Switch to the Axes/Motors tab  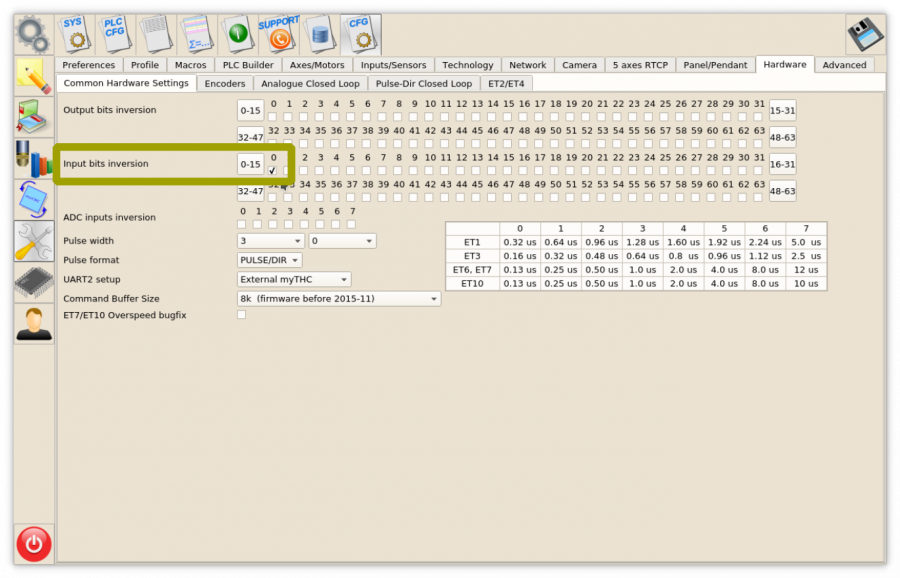[317, 65]
